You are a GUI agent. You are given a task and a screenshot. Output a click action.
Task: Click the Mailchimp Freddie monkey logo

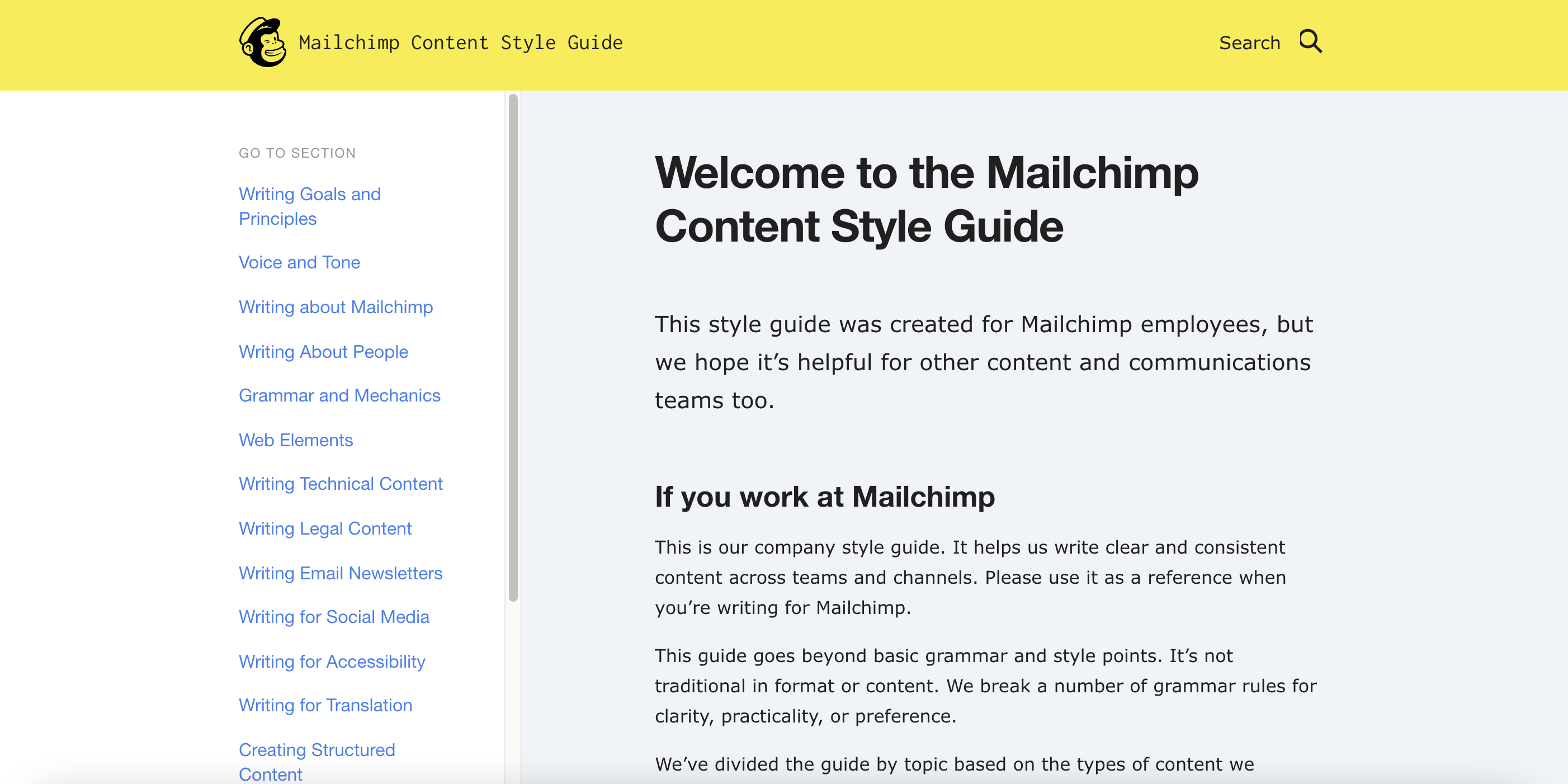point(263,42)
